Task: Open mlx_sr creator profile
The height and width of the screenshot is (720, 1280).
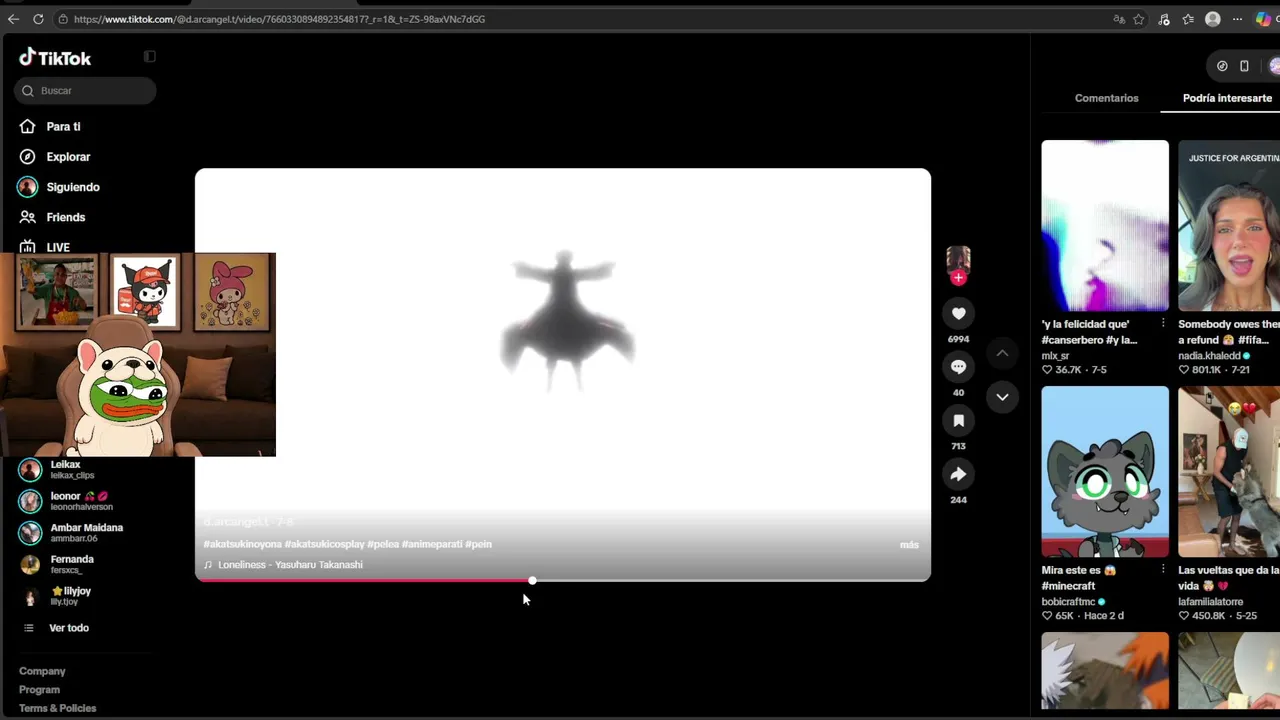Action: [1055, 356]
